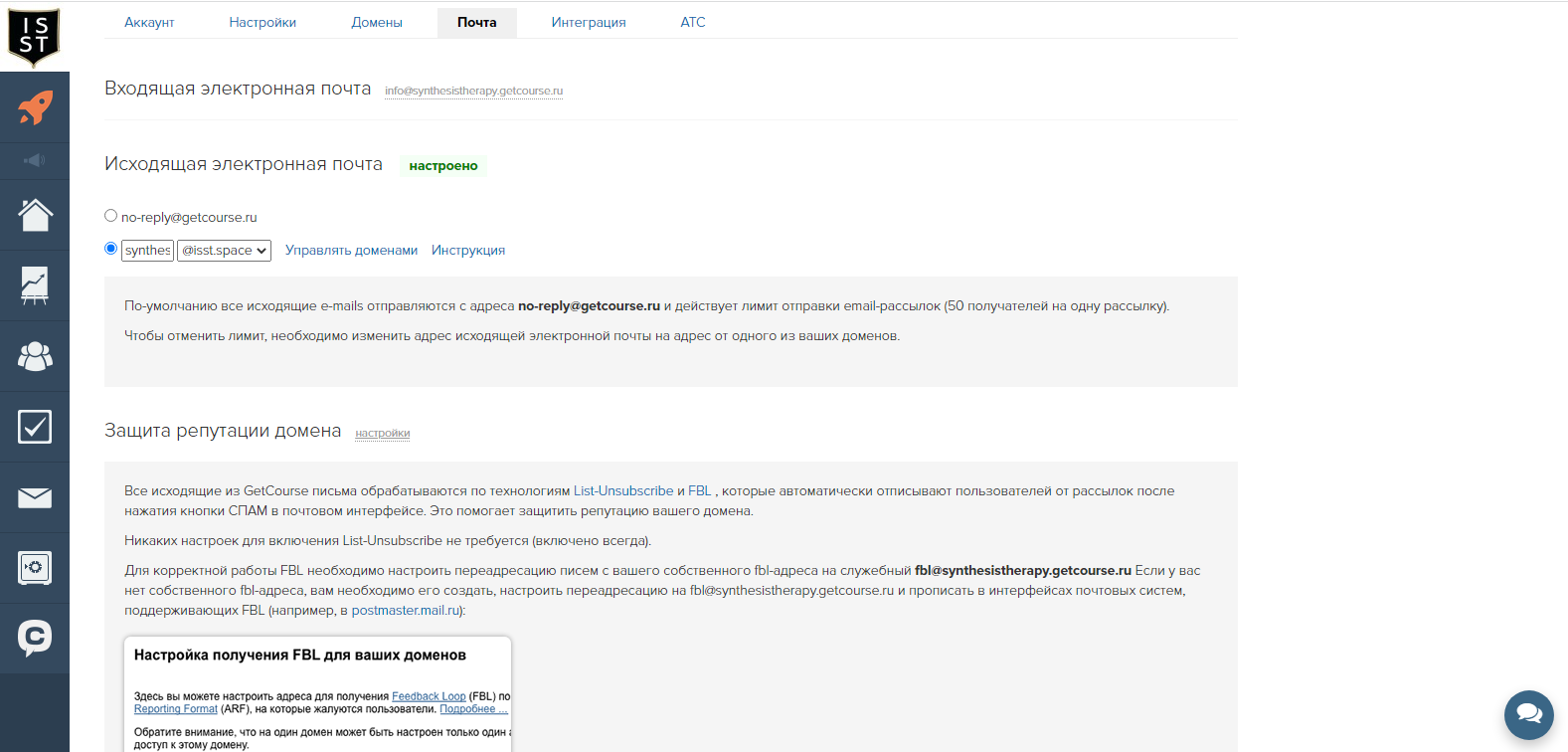Open the Инструкция link
This screenshot has height=752, width=1568.
click(x=468, y=251)
